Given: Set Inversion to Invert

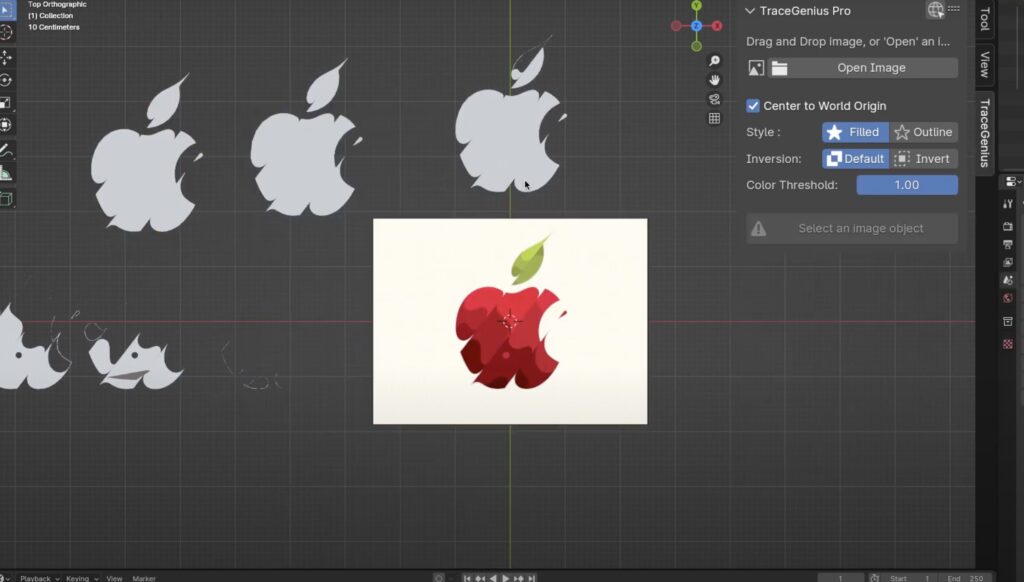Looking at the screenshot, I should (x=924, y=159).
